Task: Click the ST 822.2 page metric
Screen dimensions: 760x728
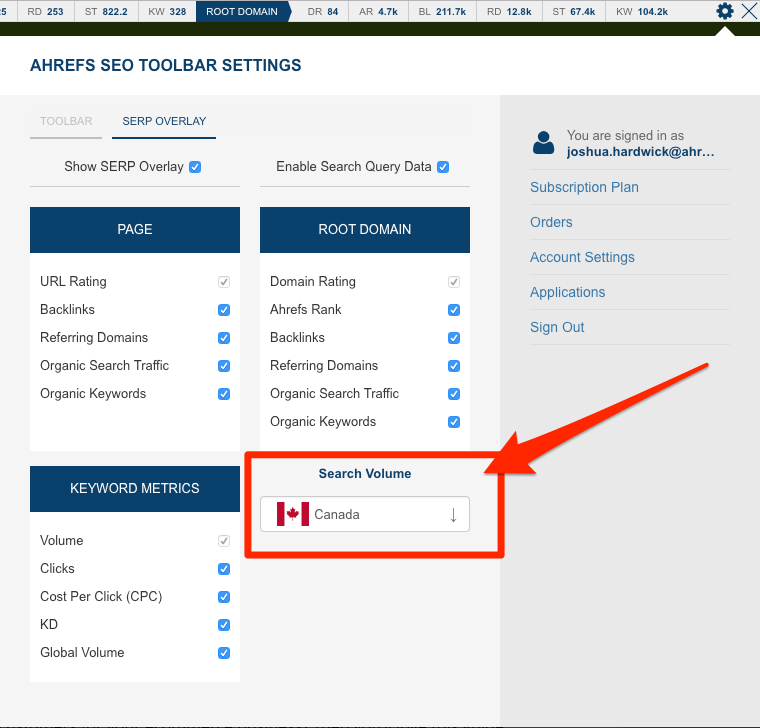Action: click(x=106, y=11)
